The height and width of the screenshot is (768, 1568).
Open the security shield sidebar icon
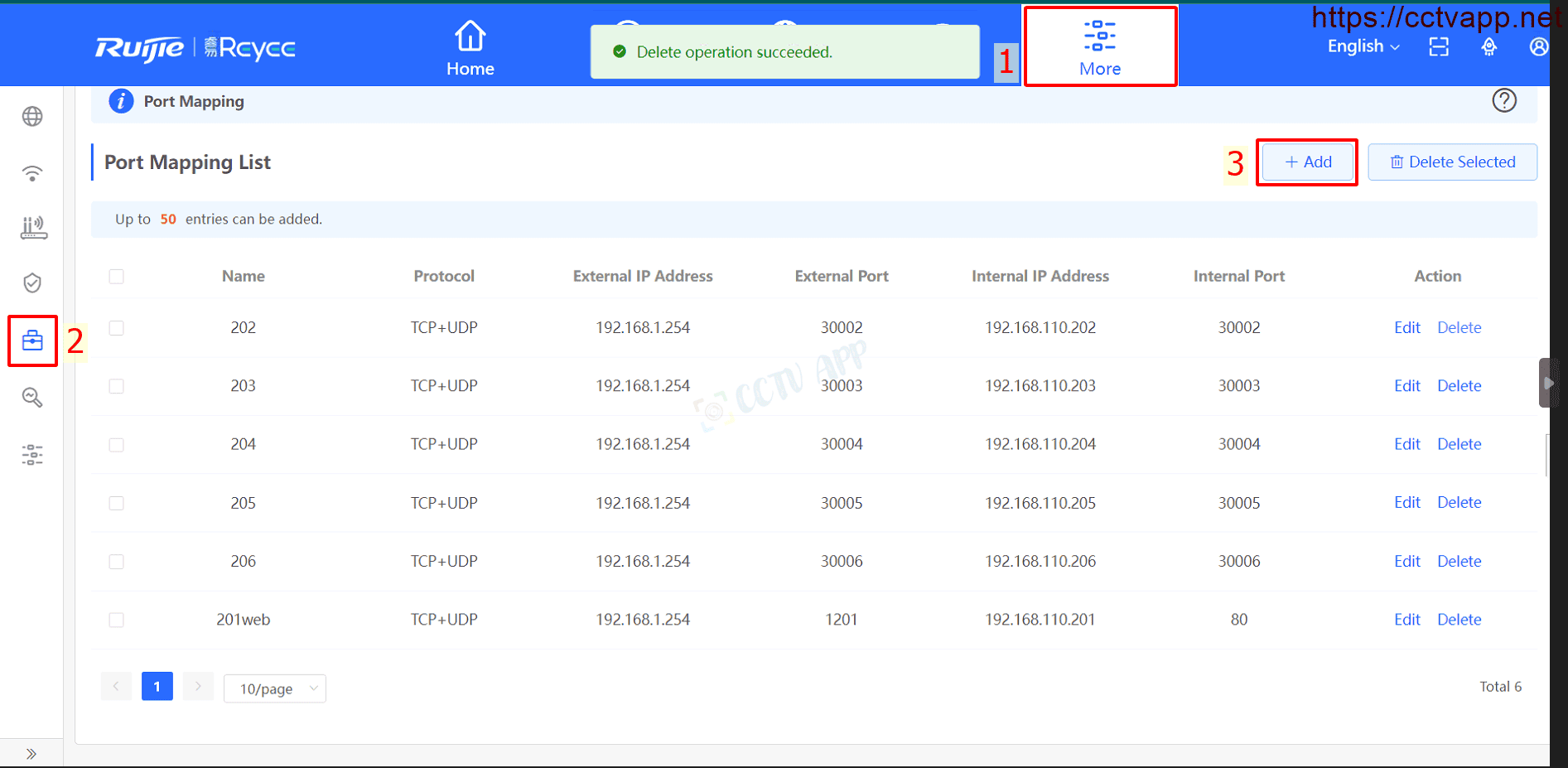[x=32, y=283]
